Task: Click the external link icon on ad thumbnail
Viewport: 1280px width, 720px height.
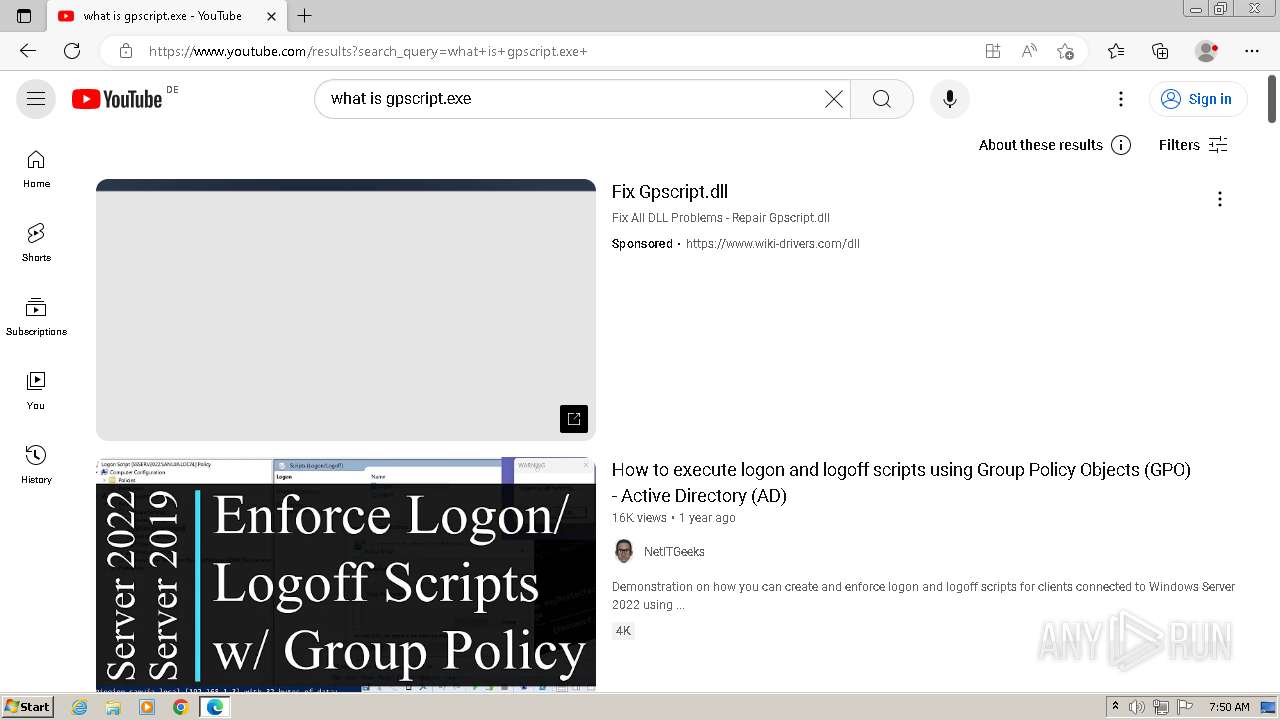Action: pyautogui.click(x=574, y=419)
